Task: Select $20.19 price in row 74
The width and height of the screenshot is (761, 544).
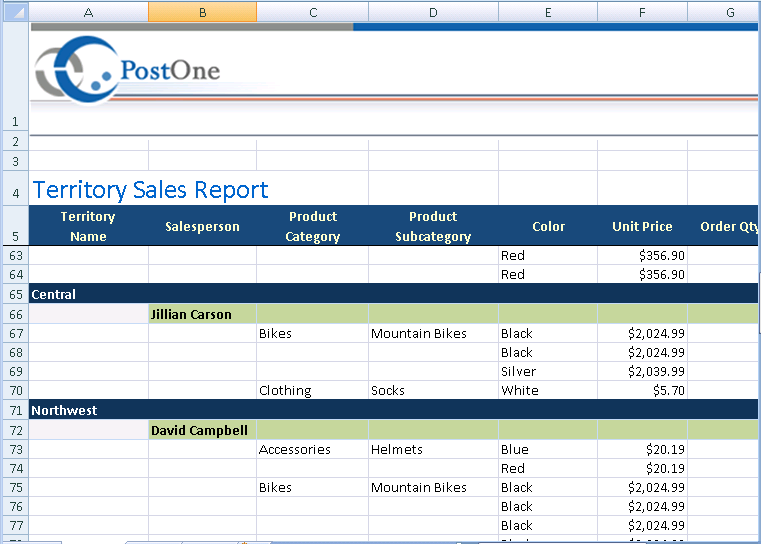Action: [x=642, y=468]
